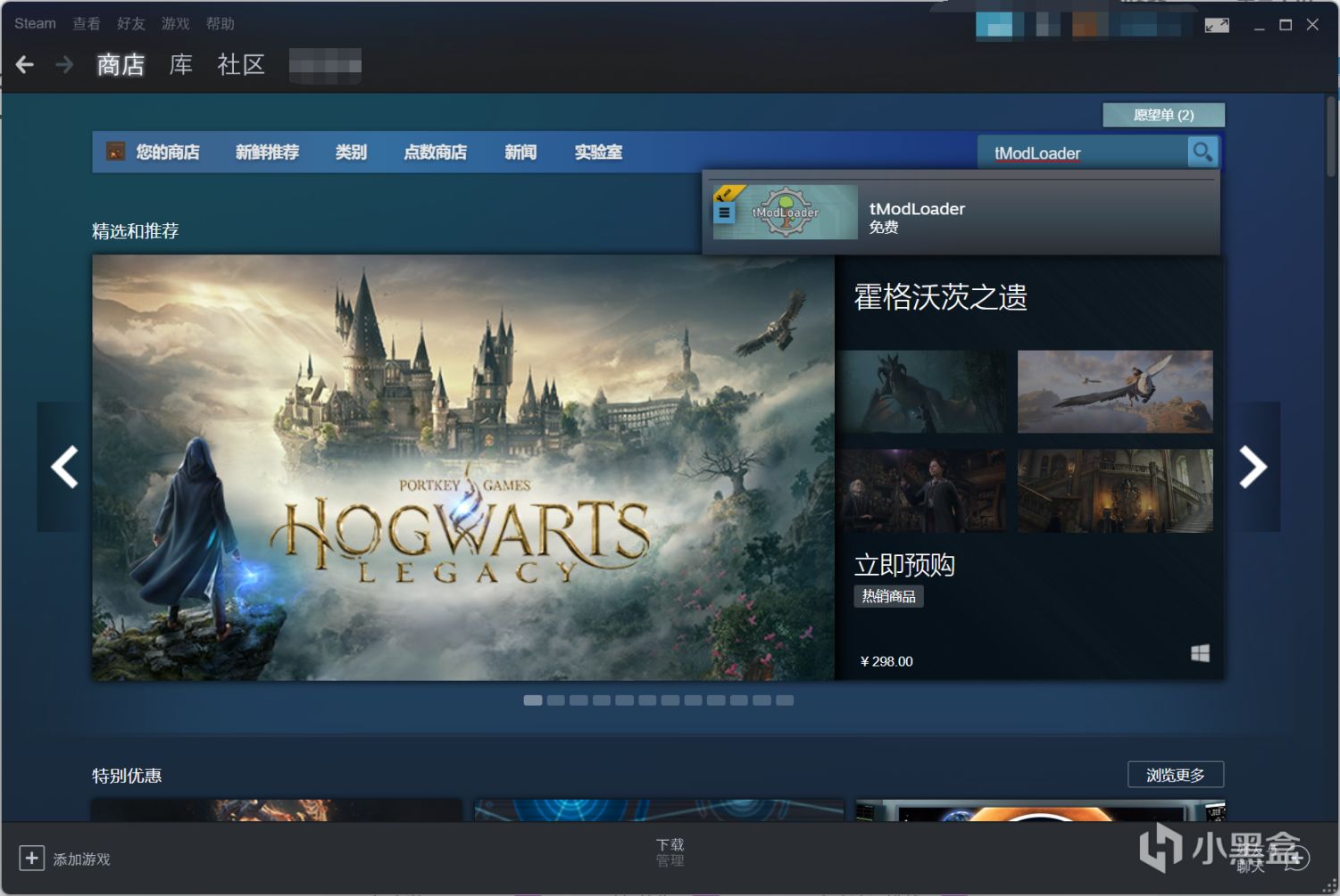The image size is (1340, 896).
Task: Select last carousel page indicator
Action: coord(785,701)
